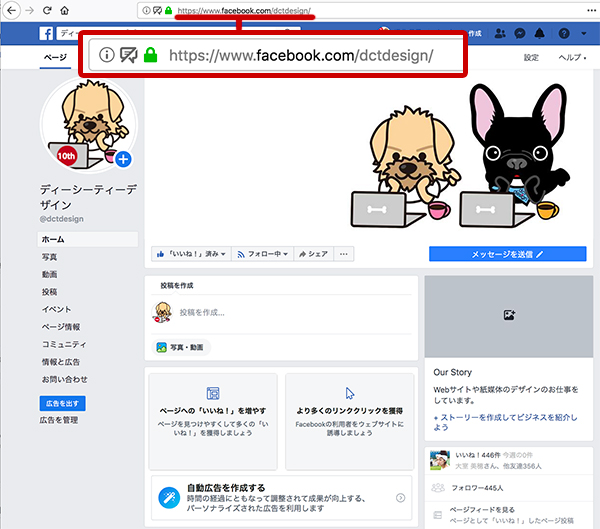This screenshot has width=600, height=529.
Task: Click the blue plus on the profile picture
Action: coord(123,159)
